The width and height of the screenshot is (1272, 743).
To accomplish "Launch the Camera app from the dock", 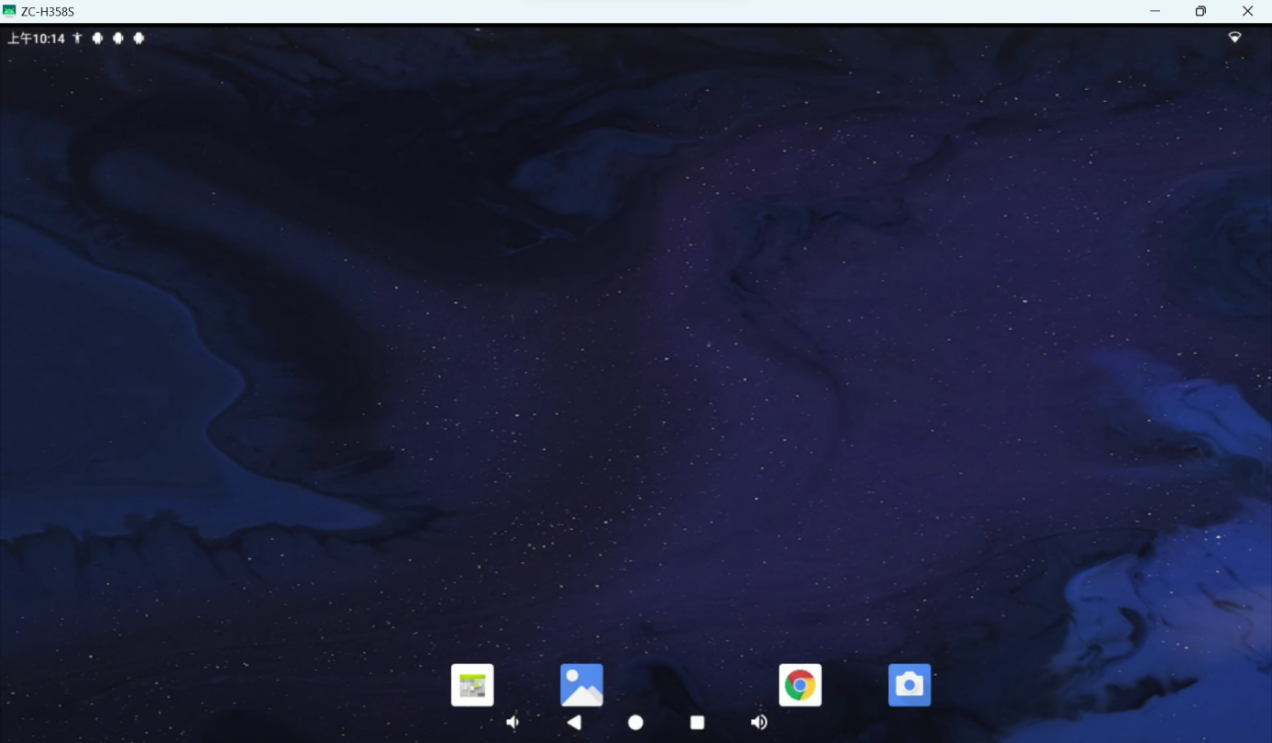I will tap(909, 685).
